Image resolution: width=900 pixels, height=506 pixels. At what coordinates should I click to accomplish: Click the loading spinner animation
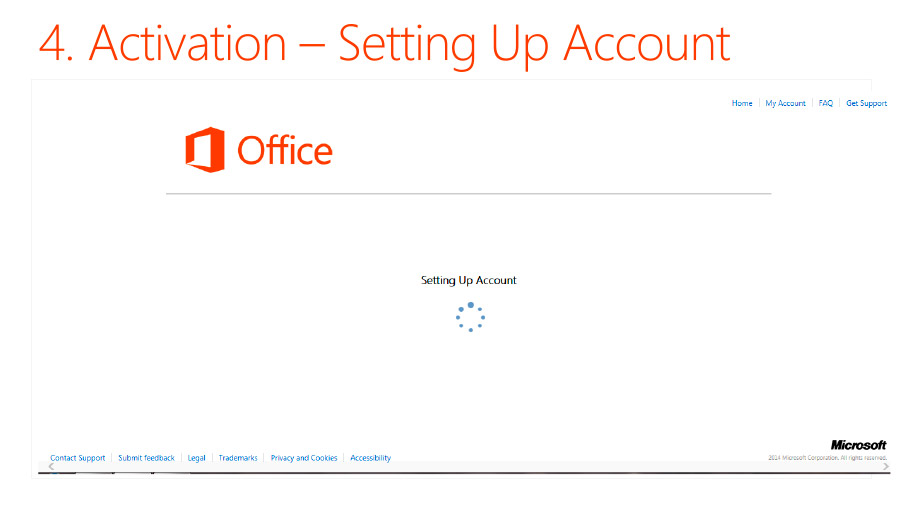click(x=471, y=317)
